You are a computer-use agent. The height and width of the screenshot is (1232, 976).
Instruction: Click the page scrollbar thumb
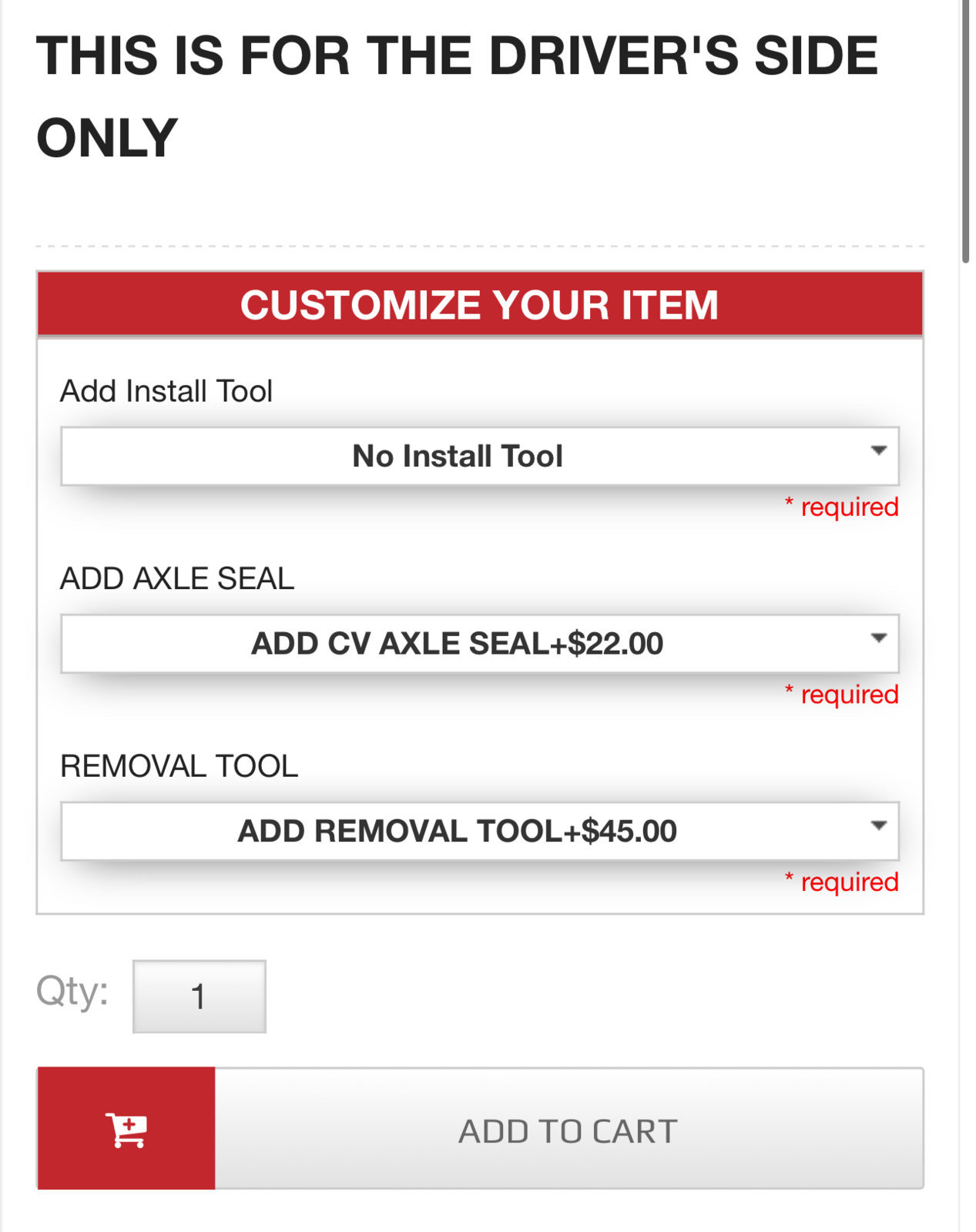(965, 131)
